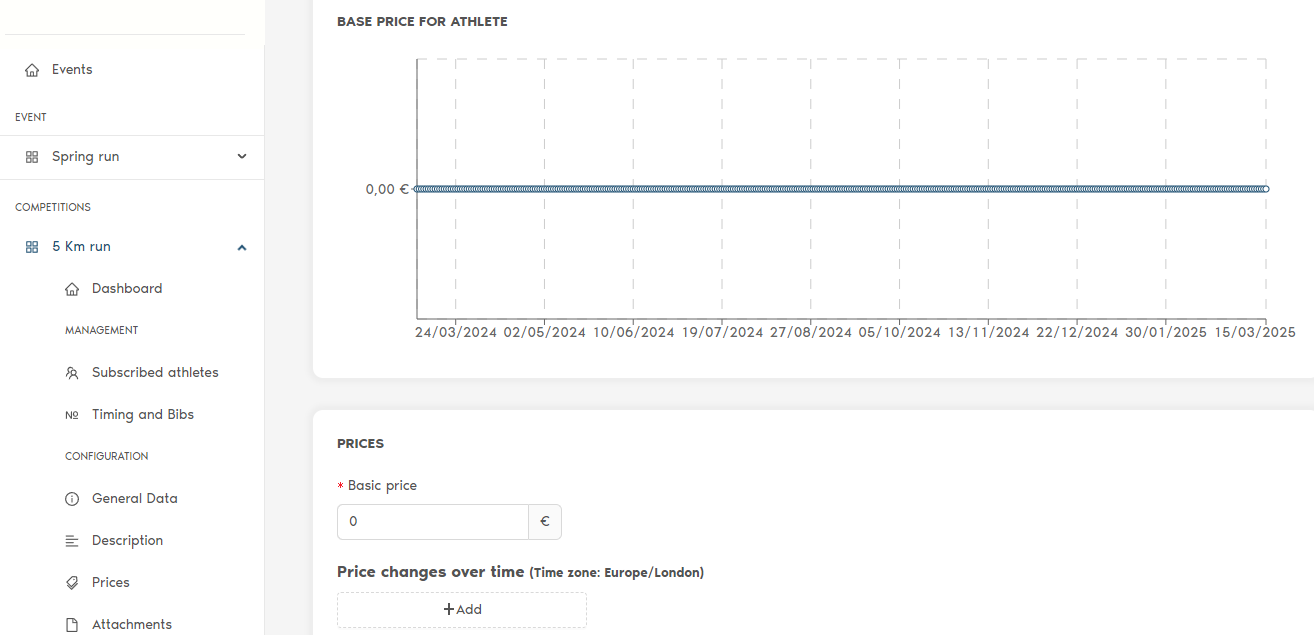Click the Spring run grid icon
1314x635 pixels.
(32, 157)
